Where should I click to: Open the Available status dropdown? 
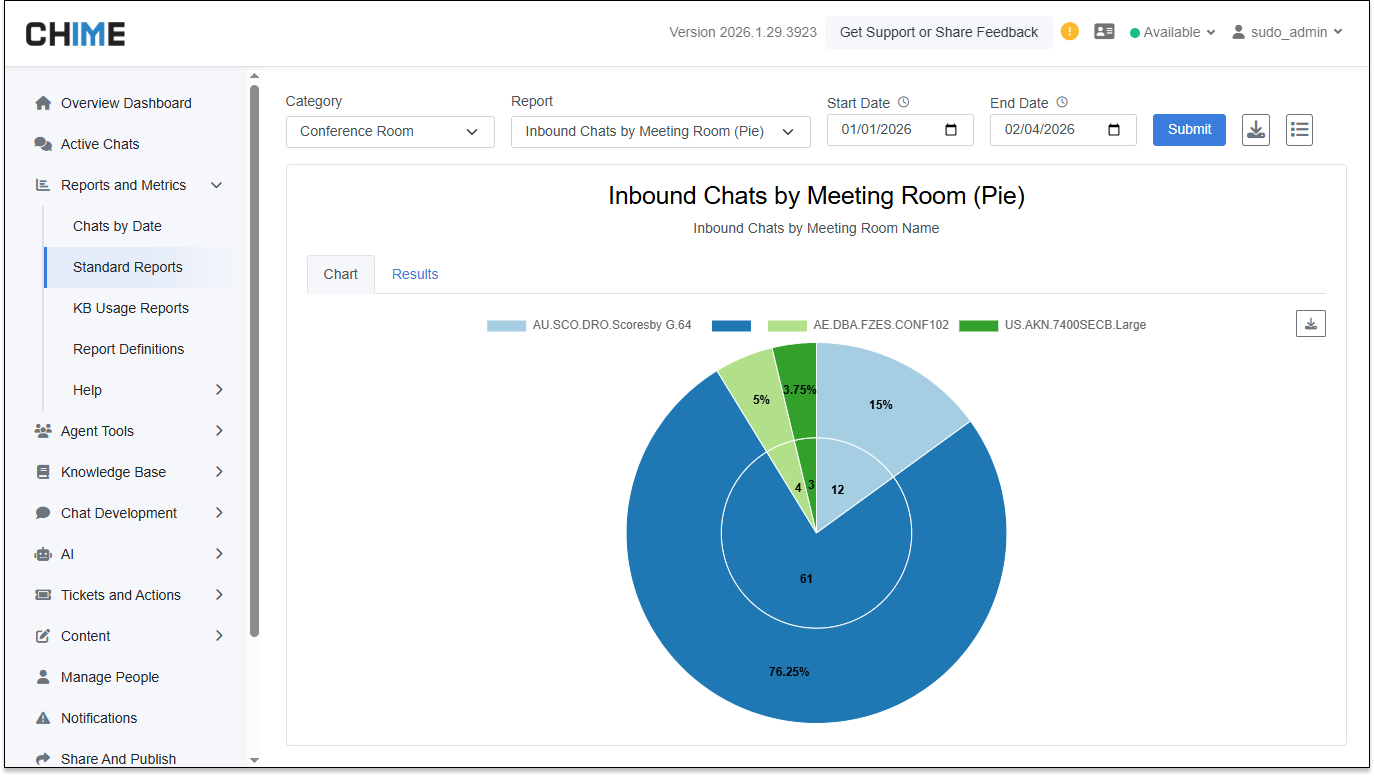click(x=1171, y=32)
